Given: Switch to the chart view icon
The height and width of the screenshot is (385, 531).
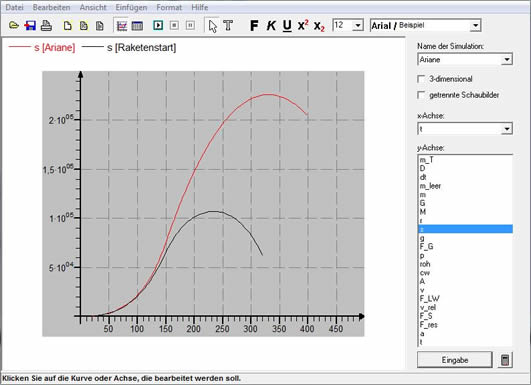Looking at the screenshot, I should click(x=121, y=26).
